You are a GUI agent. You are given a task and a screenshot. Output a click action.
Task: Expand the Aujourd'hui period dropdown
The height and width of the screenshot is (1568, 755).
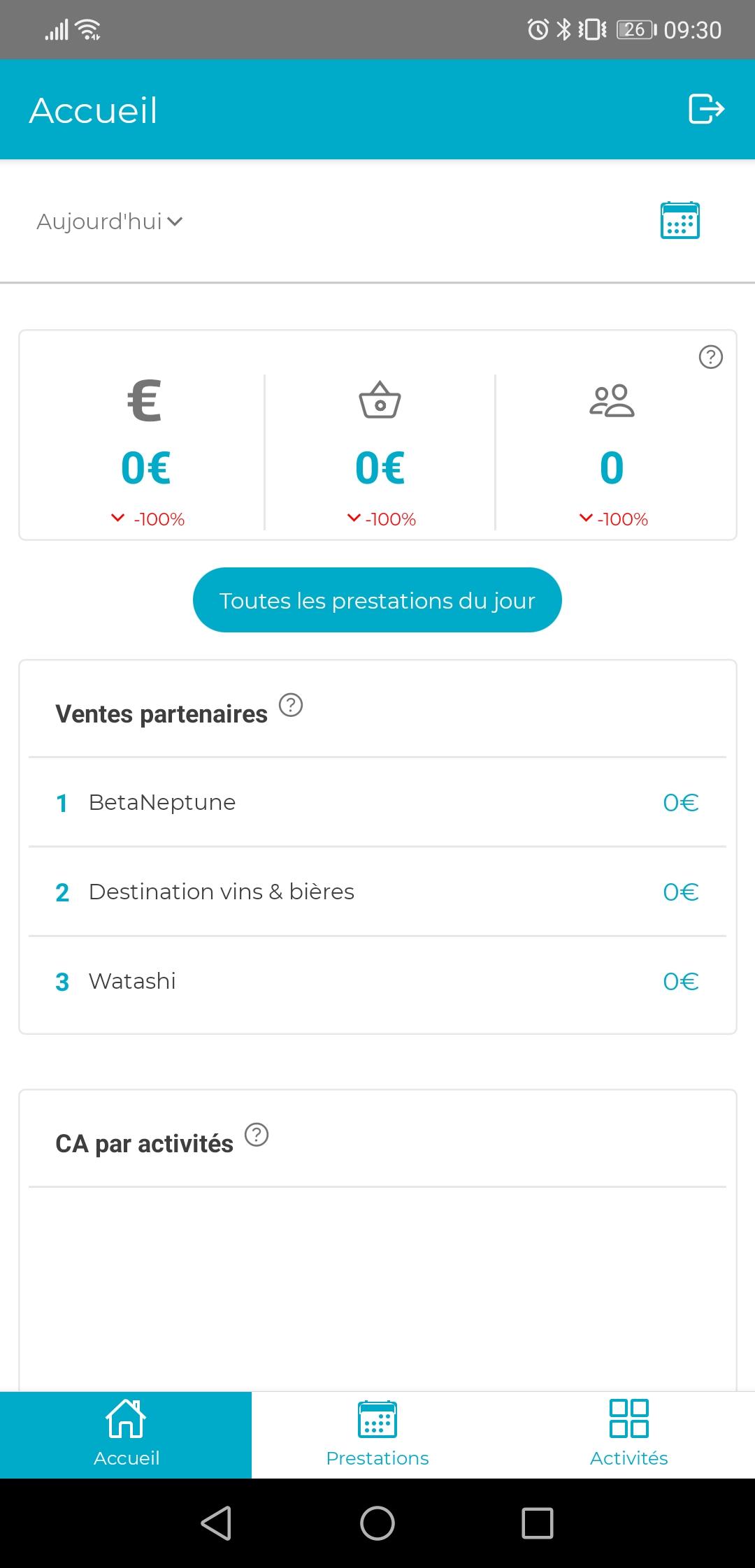click(x=110, y=222)
